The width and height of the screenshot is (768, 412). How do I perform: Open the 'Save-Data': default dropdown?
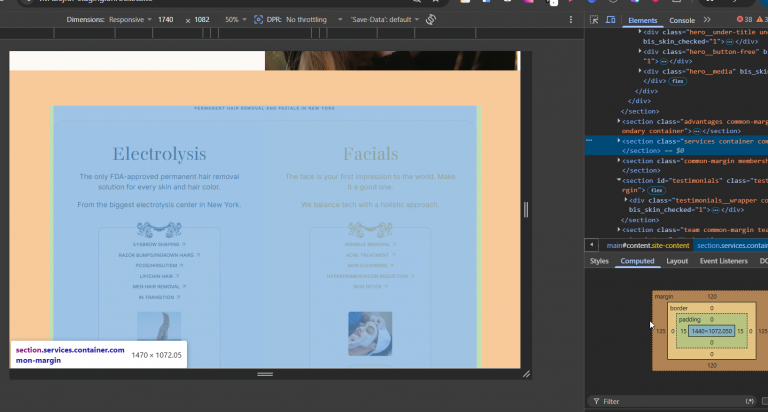pyautogui.click(x=385, y=20)
